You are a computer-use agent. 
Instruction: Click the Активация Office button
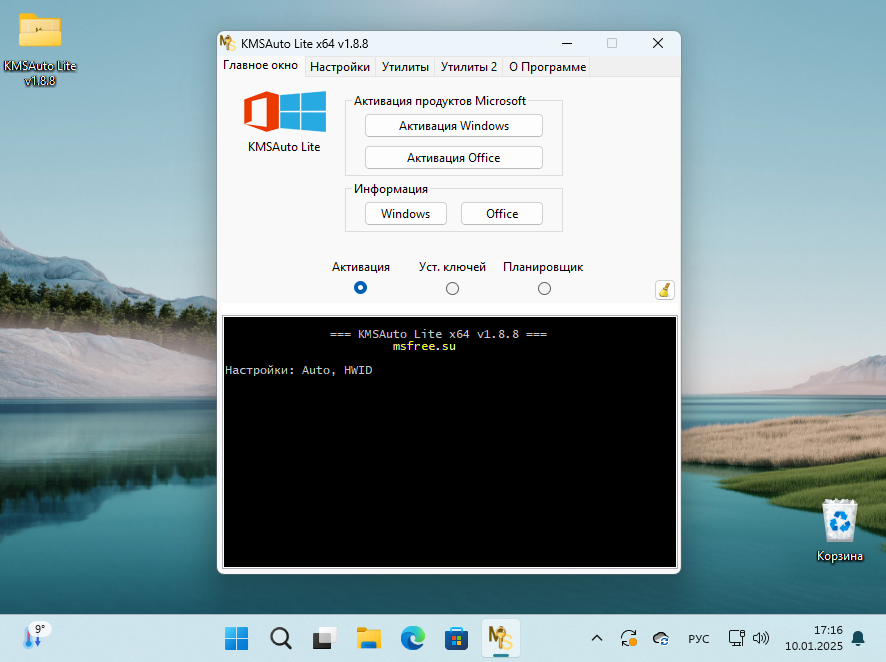(453, 157)
